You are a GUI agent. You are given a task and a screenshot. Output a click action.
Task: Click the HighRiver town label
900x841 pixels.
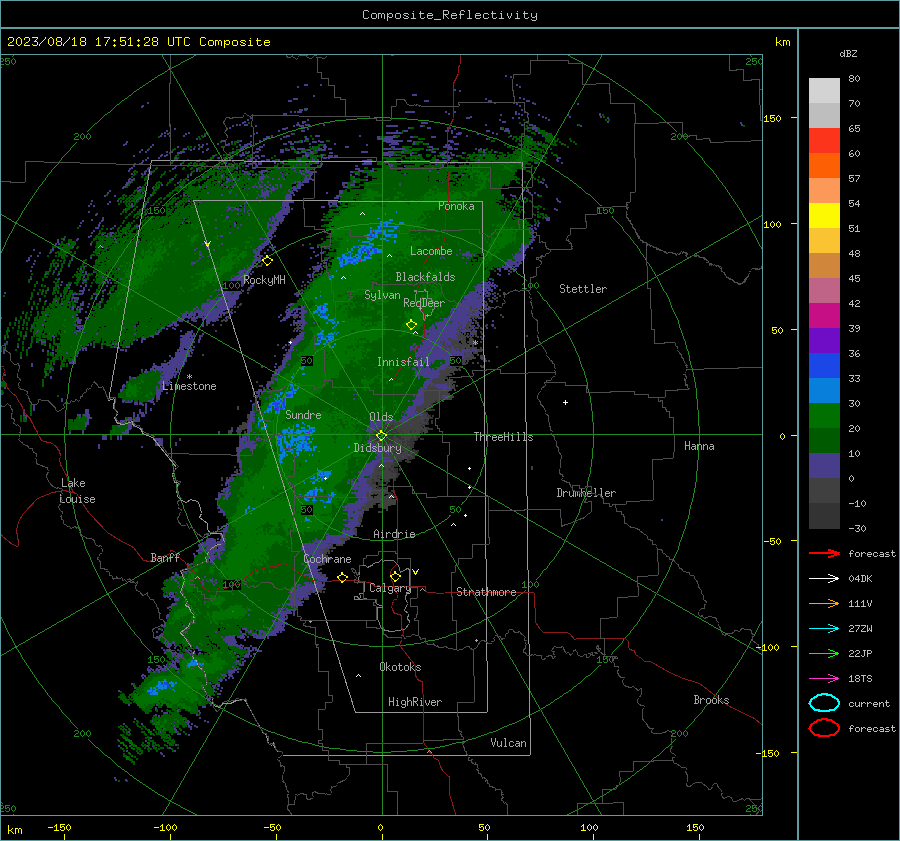(x=415, y=702)
